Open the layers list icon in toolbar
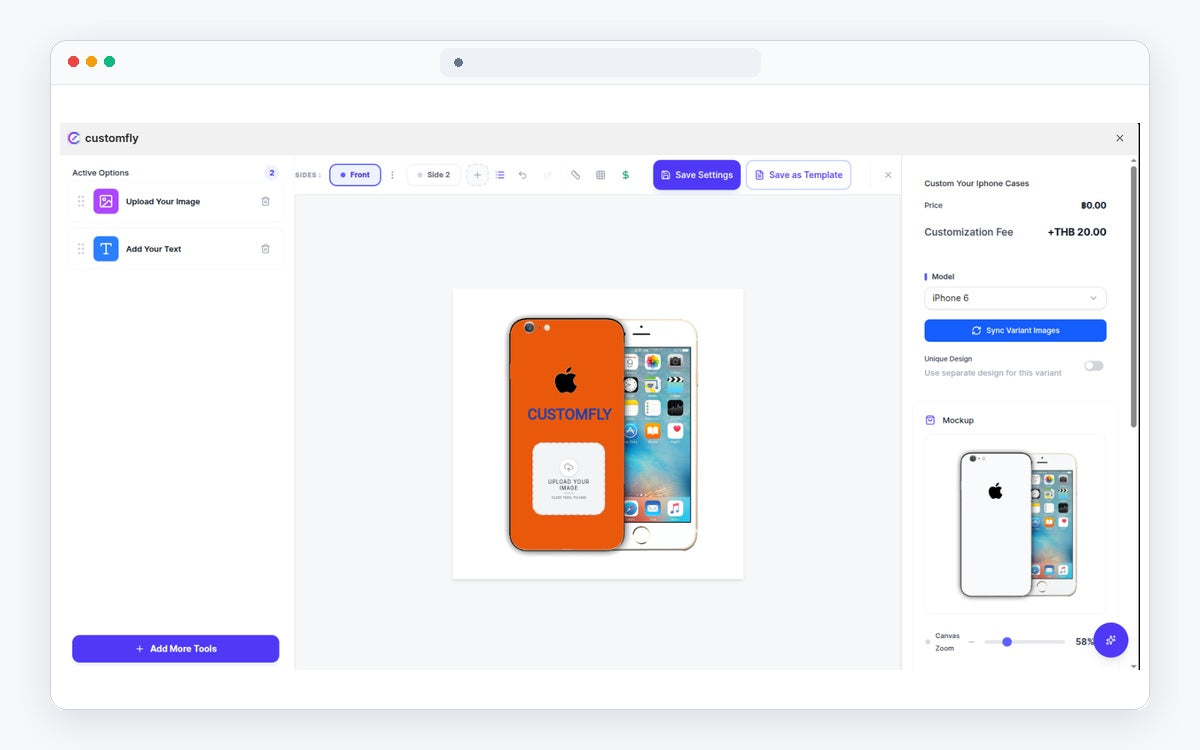Screen dimensions: 1200x750 coord(500,175)
